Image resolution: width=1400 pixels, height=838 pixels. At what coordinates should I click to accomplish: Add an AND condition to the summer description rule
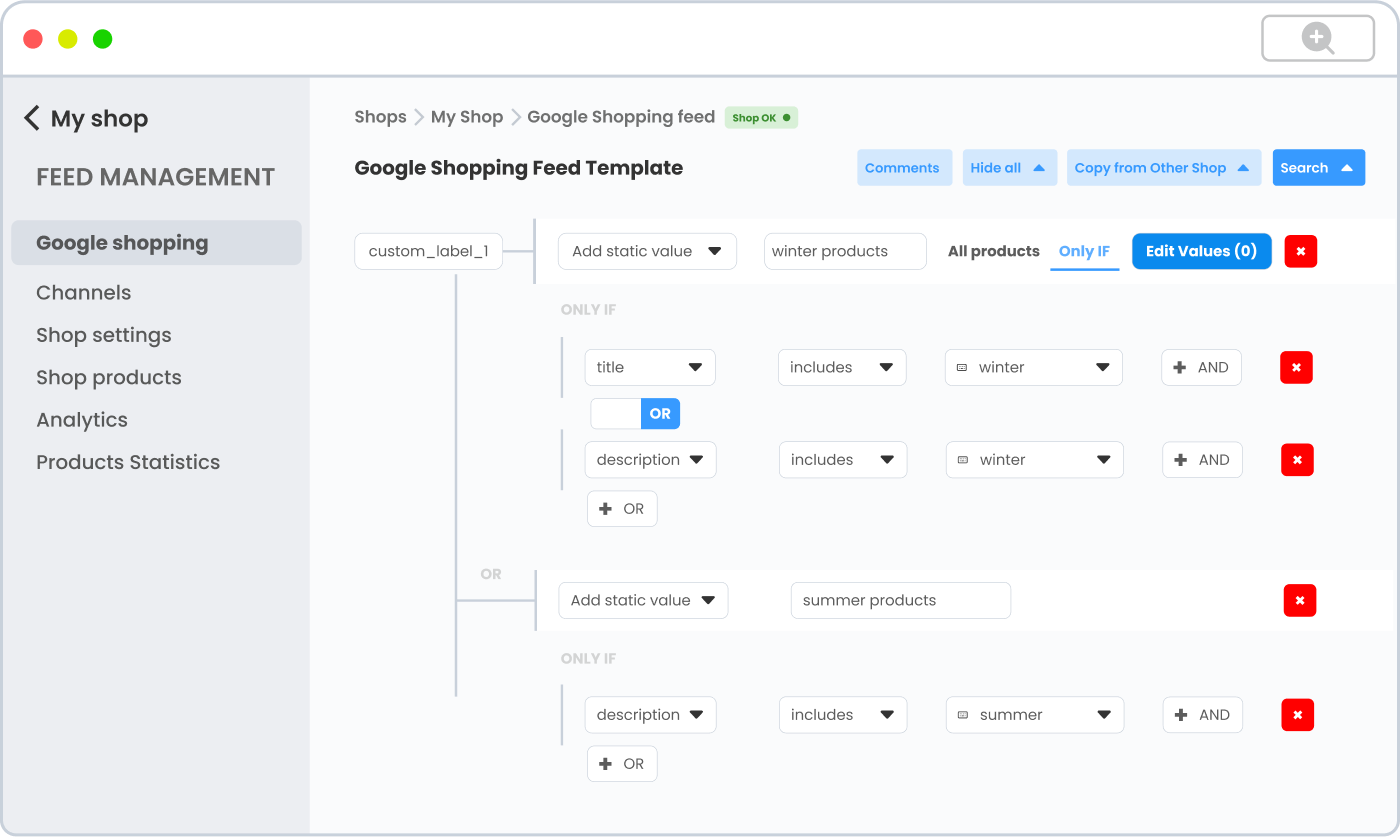1202,714
